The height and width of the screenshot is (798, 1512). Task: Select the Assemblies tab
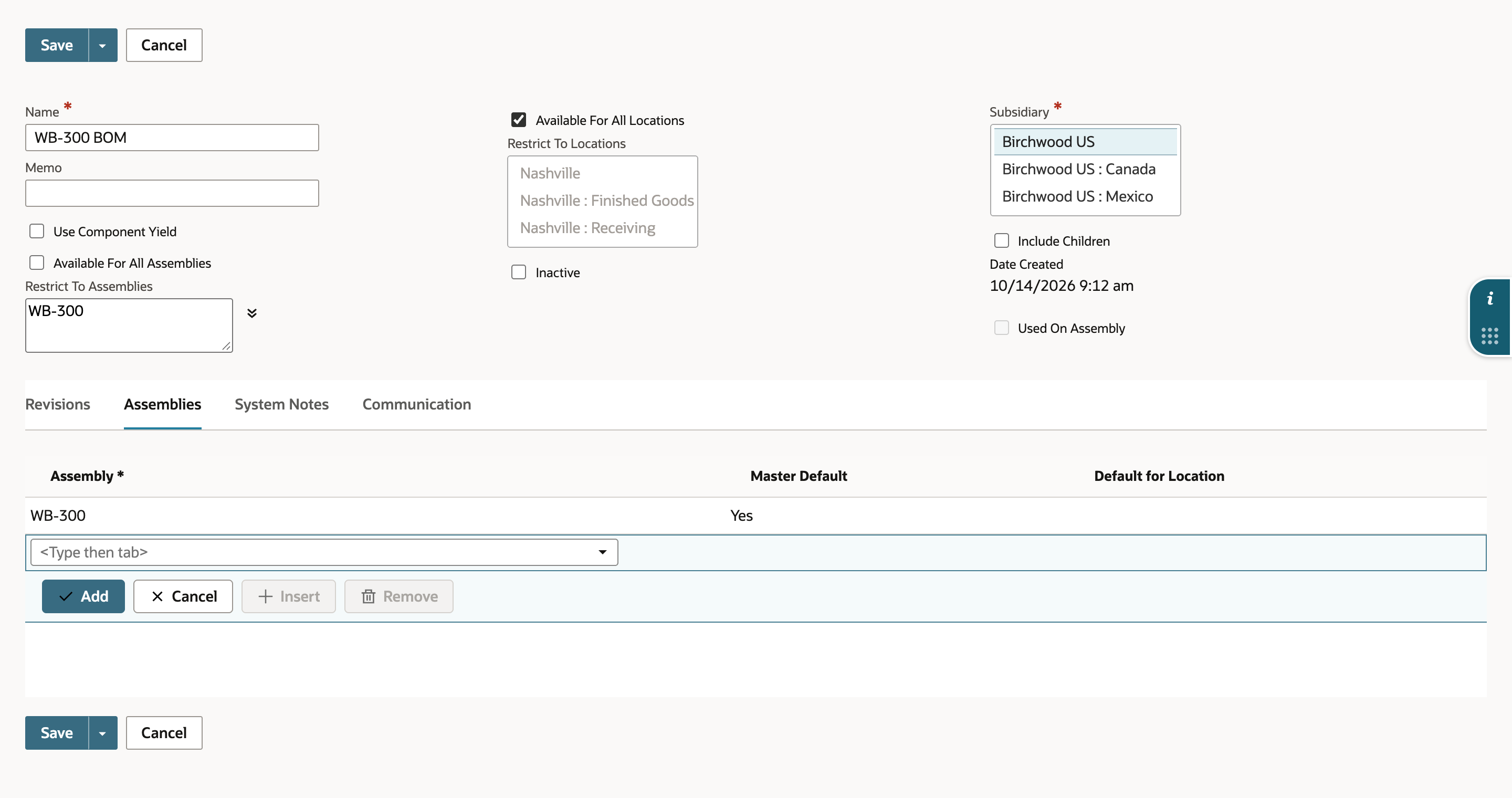pyautogui.click(x=163, y=404)
